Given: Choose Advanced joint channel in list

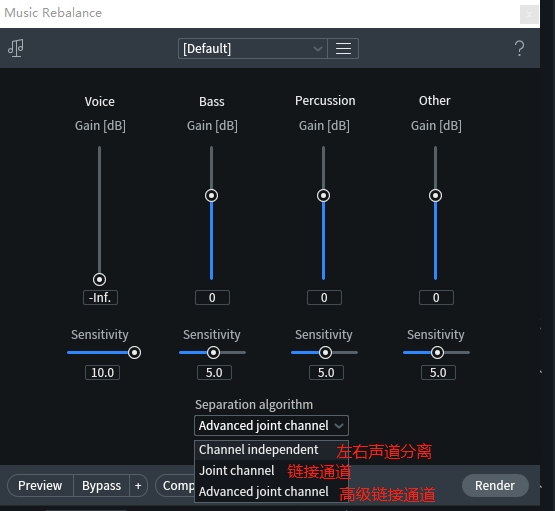Looking at the screenshot, I should click(x=271, y=492).
